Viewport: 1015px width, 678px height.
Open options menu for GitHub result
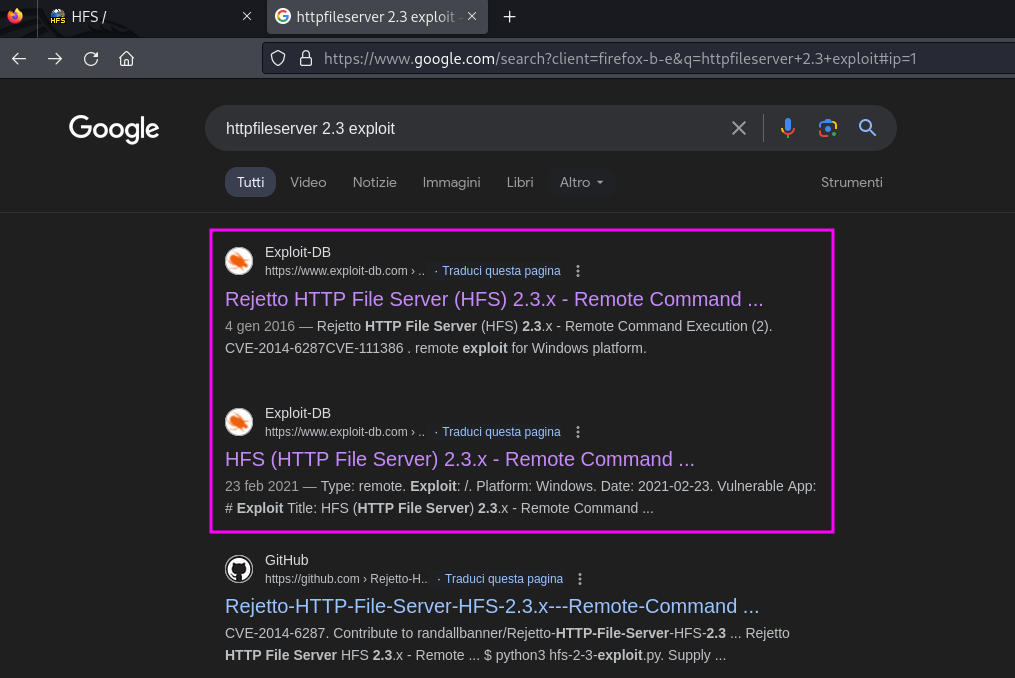point(580,579)
